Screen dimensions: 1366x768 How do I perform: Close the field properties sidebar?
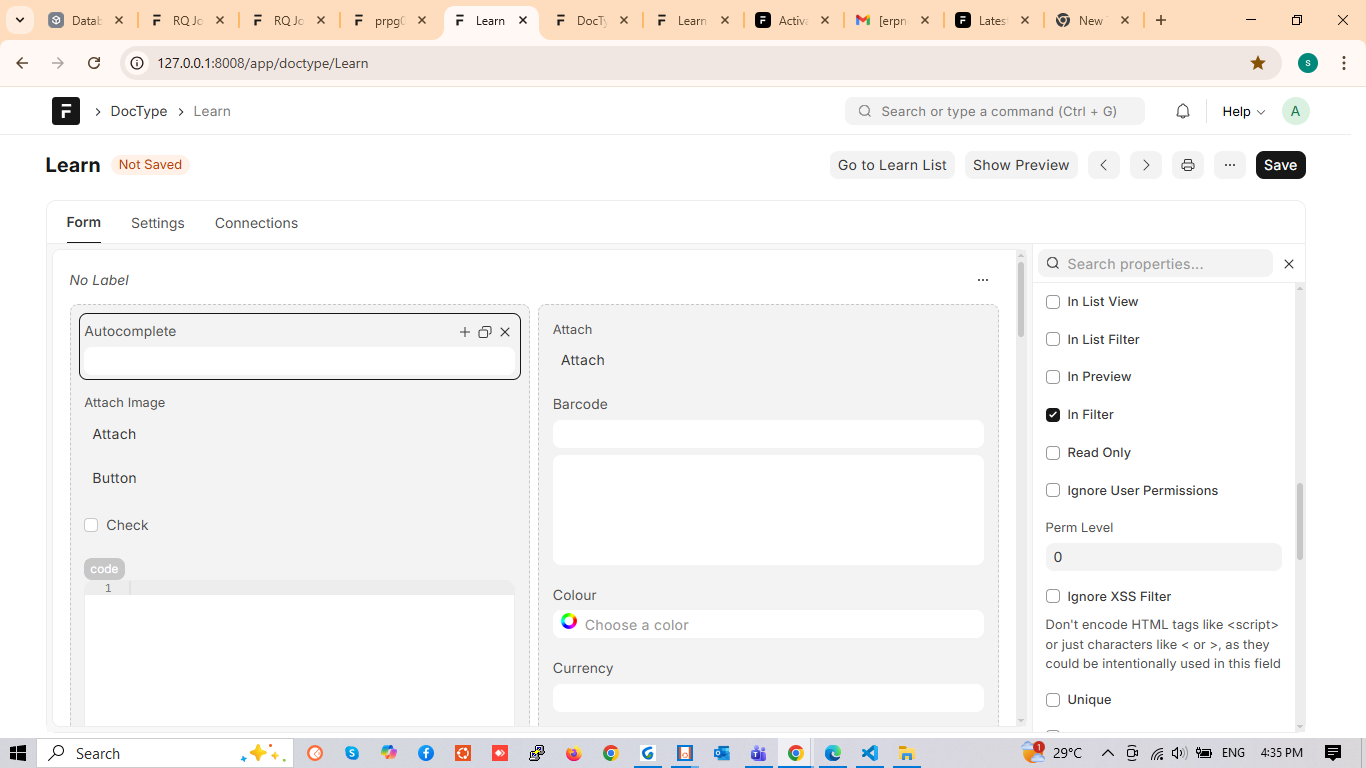[1289, 264]
